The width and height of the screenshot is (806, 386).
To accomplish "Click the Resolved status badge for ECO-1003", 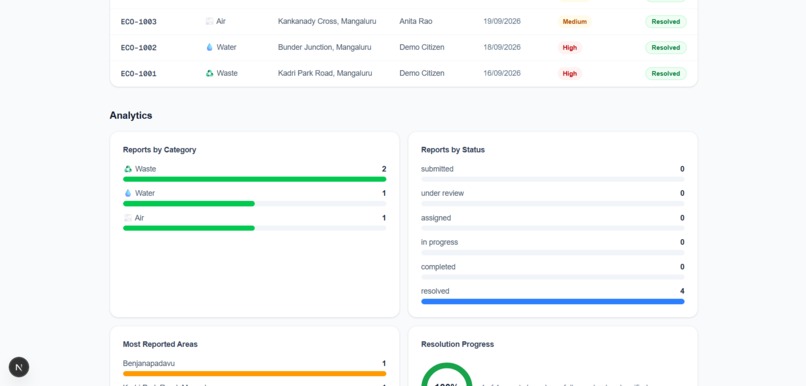I will (x=666, y=22).
